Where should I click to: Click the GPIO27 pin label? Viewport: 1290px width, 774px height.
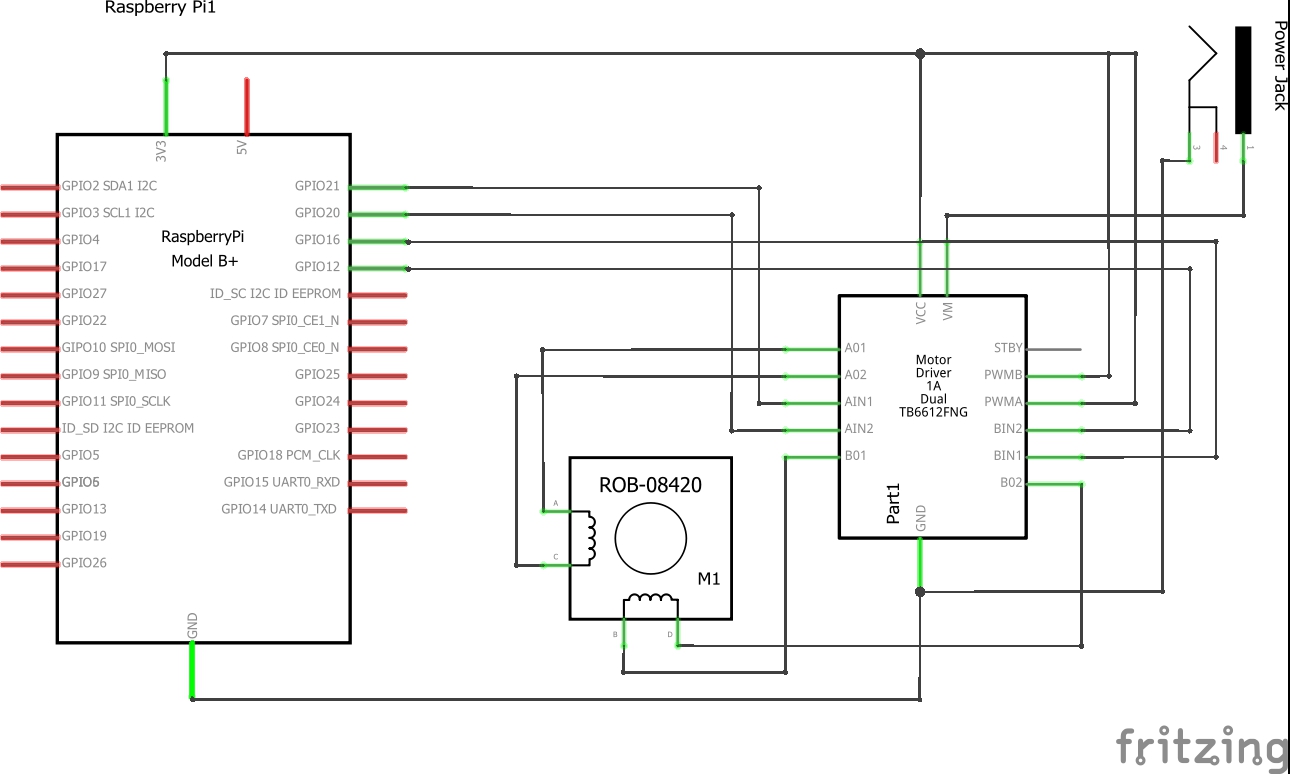[84, 294]
